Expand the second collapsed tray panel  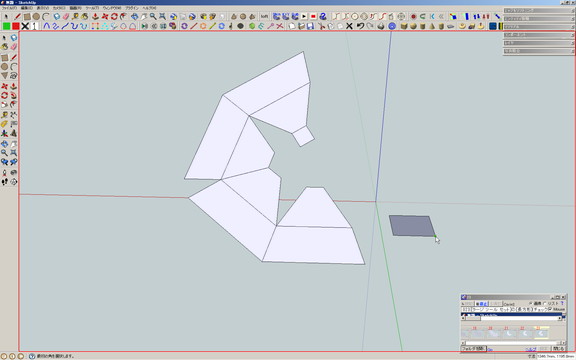click(x=539, y=19)
